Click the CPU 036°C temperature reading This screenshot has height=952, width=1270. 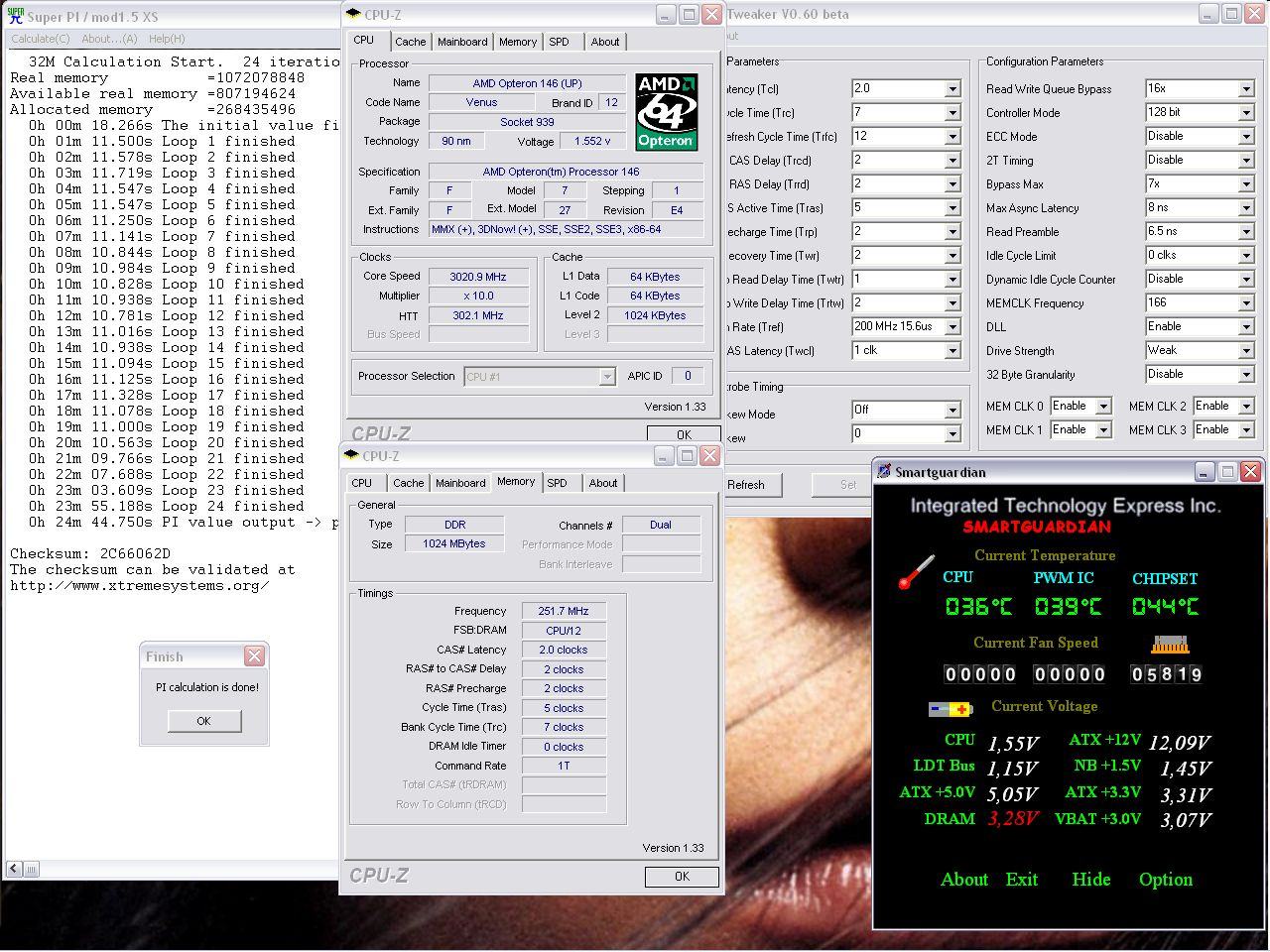click(978, 606)
